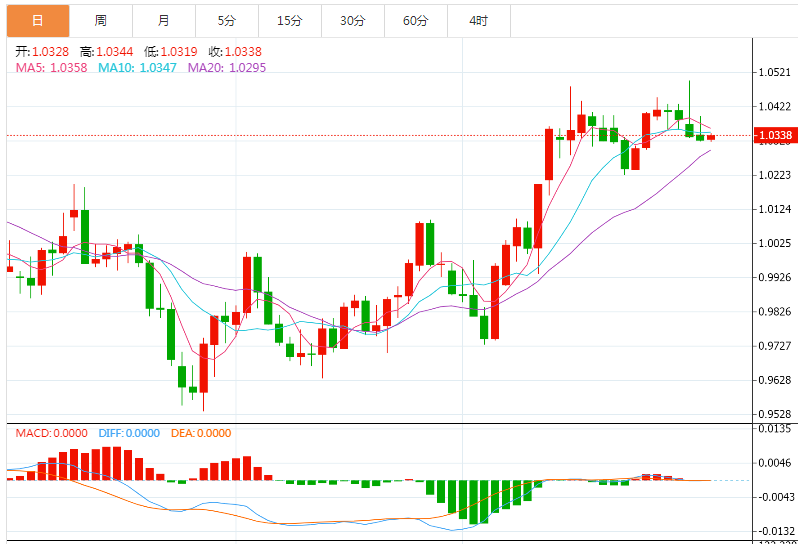Image resolution: width=798 pixels, height=544 pixels.
Task: Click the MA20: 1.0295 label
Action: pyautogui.click(x=227, y=68)
